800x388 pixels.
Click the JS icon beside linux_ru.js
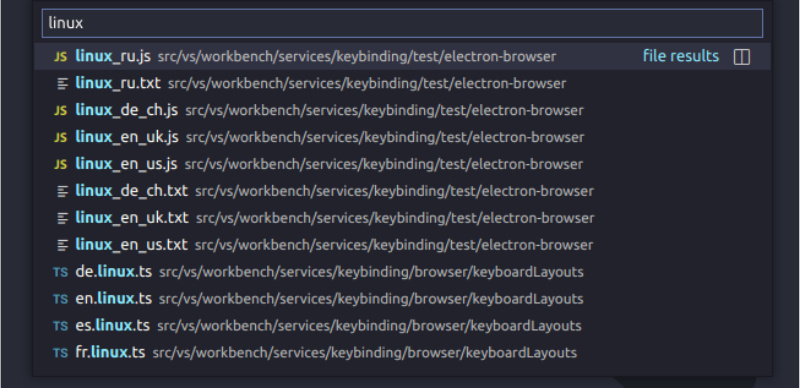pyautogui.click(x=60, y=57)
